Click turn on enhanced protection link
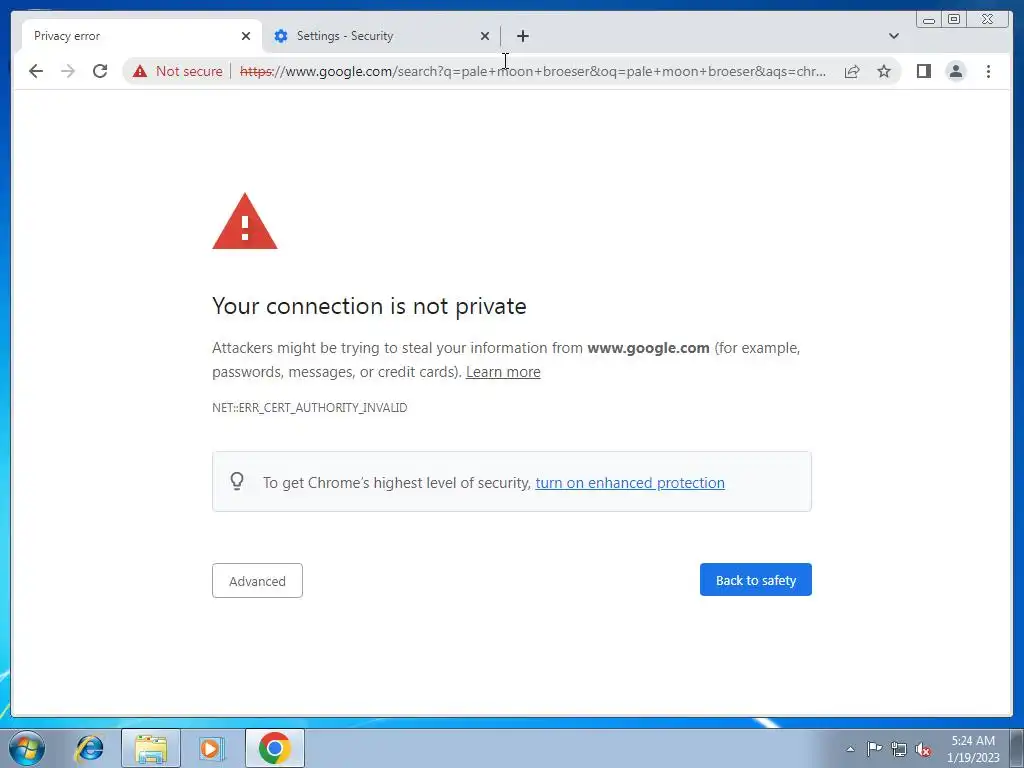The height and width of the screenshot is (768, 1024). click(x=630, y=483)
